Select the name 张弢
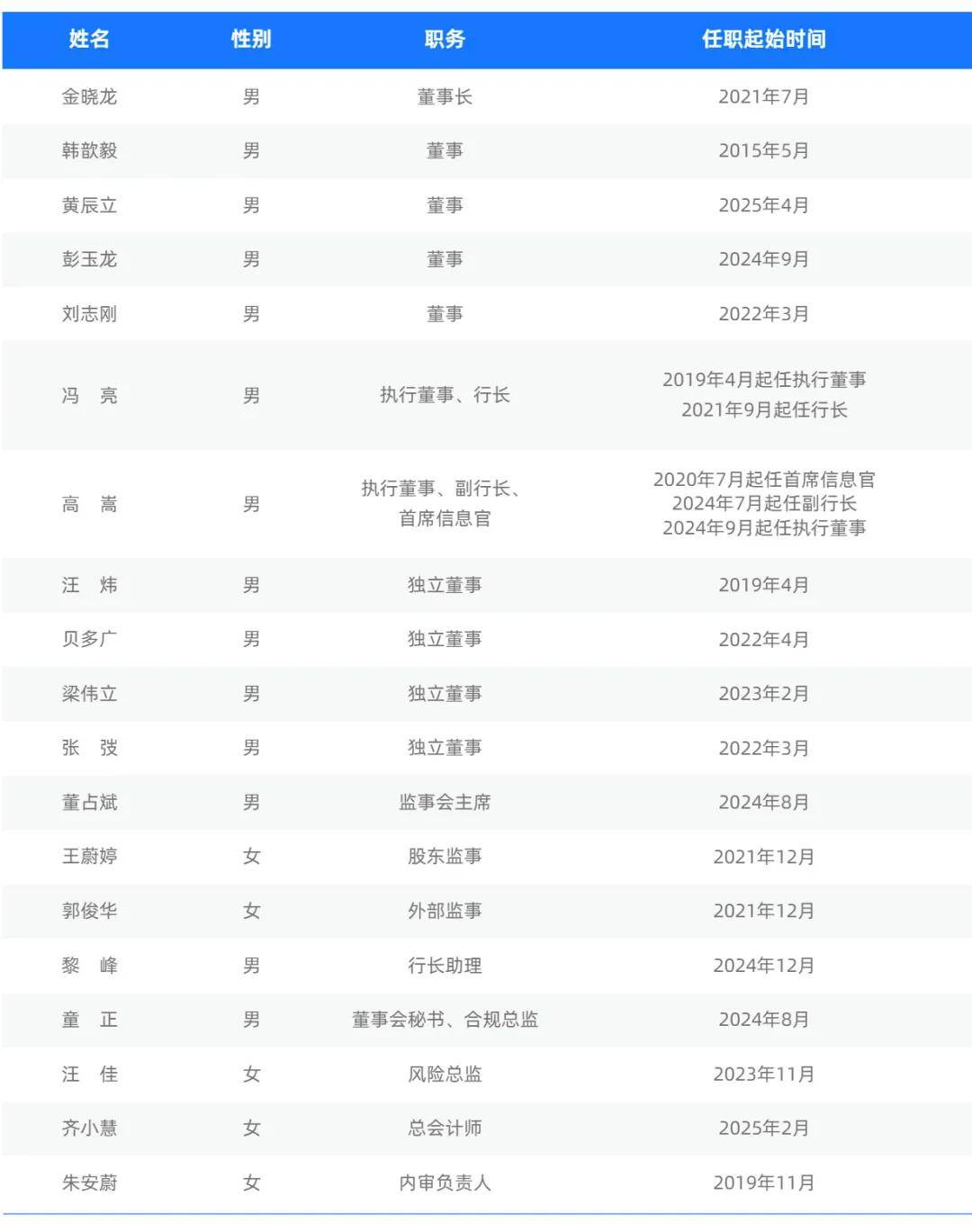 [x=89, y=748]
